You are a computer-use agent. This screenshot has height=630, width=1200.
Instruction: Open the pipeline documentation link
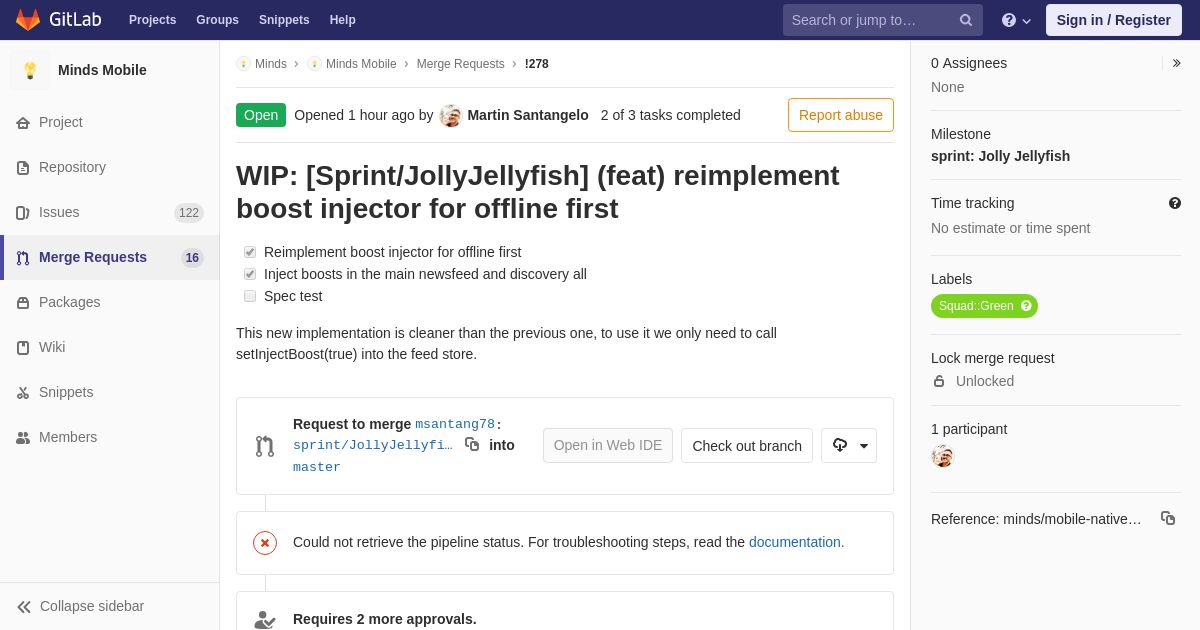(x=796, y=542)
